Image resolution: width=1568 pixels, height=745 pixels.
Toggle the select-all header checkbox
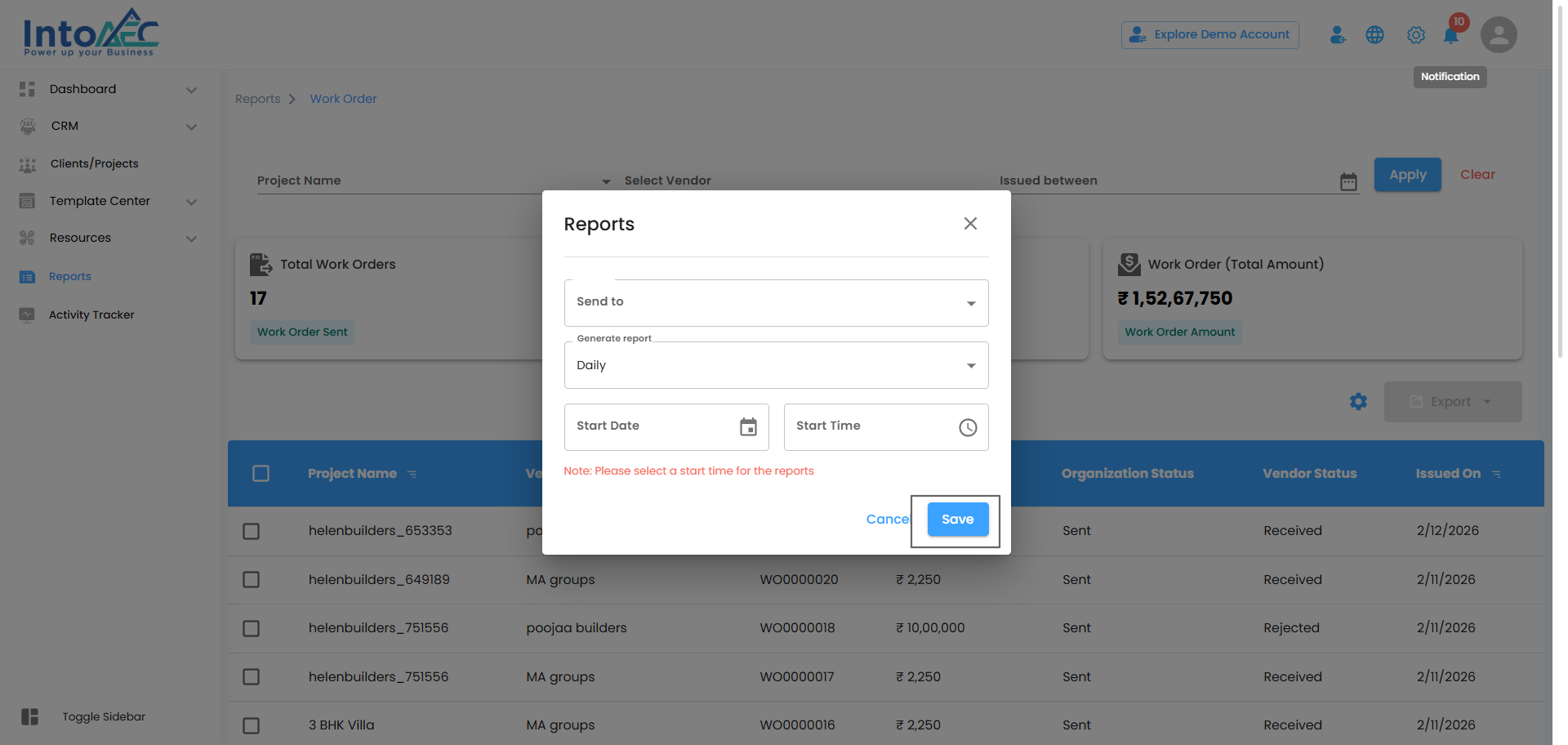[x=261, y=474]
